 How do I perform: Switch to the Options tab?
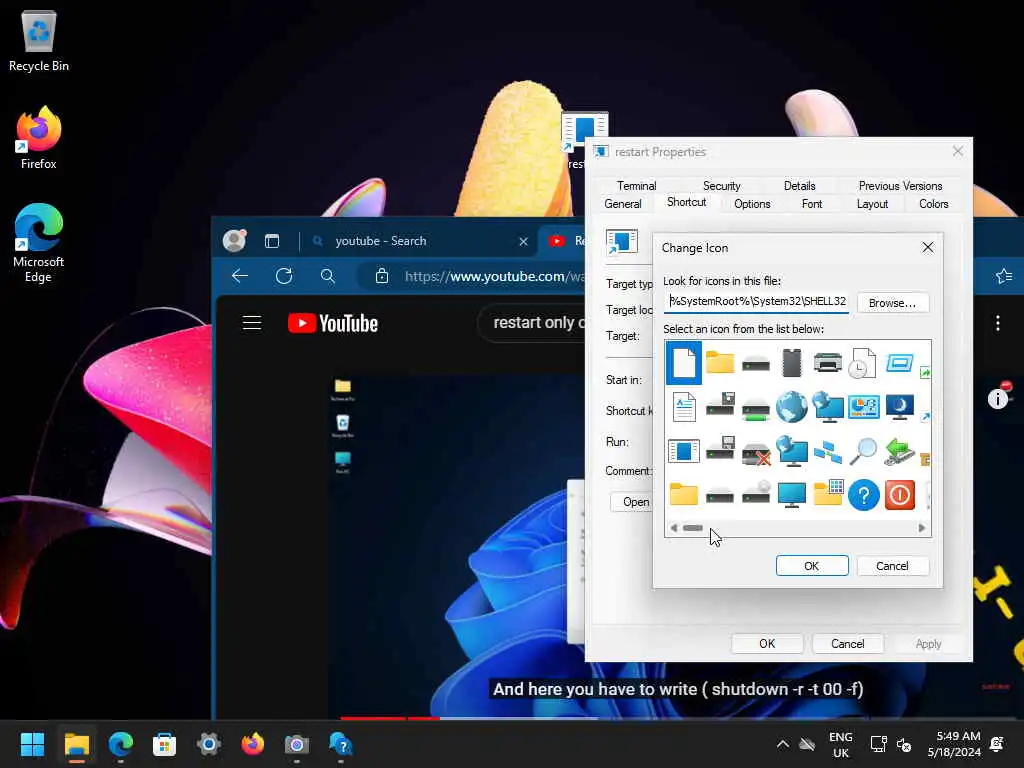(x=752, y=204)
